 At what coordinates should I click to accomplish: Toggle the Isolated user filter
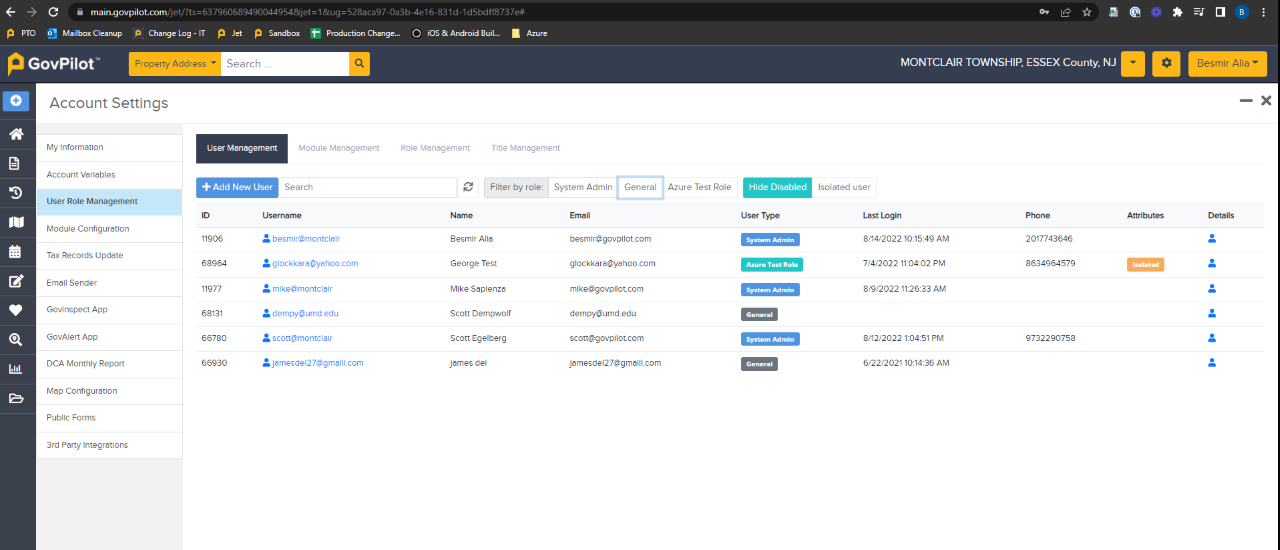[x=844, y=187]
